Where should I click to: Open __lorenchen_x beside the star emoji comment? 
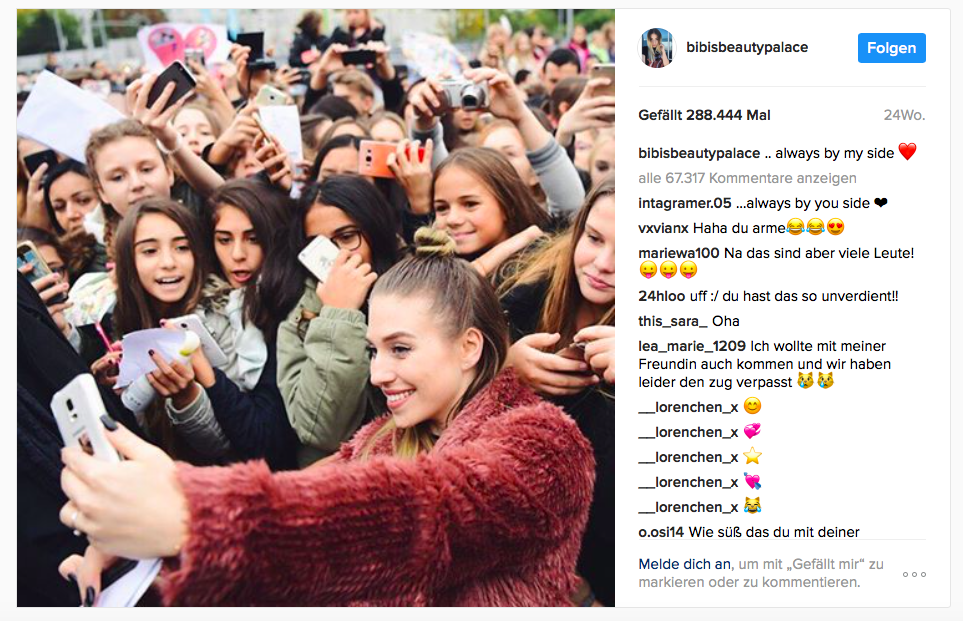(688, 458)
